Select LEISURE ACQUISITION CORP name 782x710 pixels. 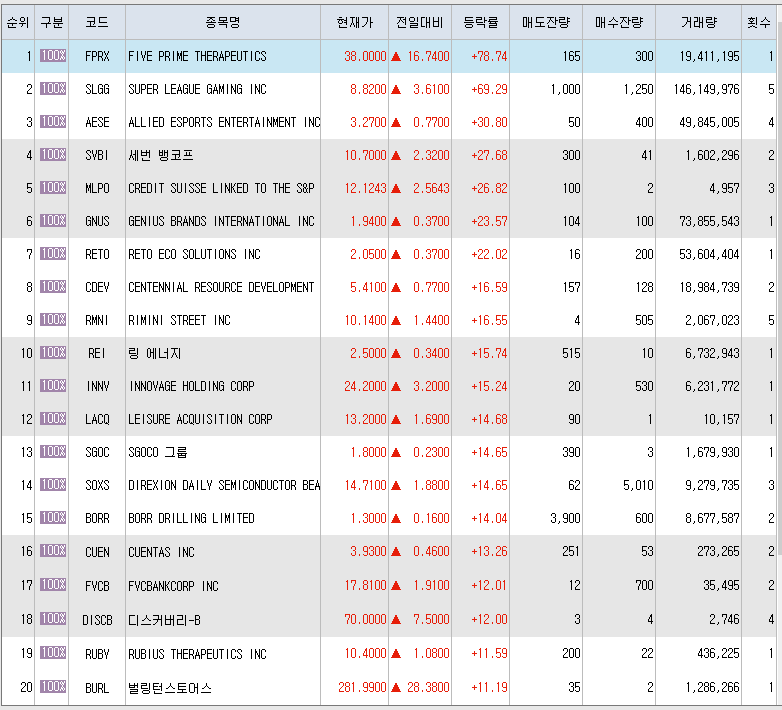200,419
